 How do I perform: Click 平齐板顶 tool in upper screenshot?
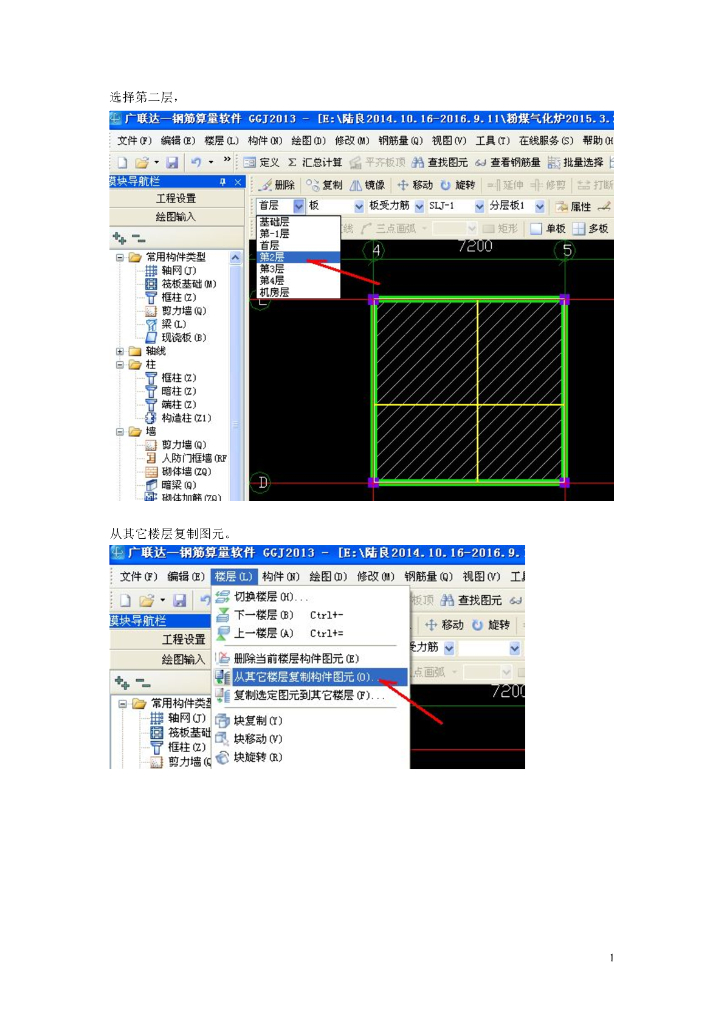click(377, 162)
